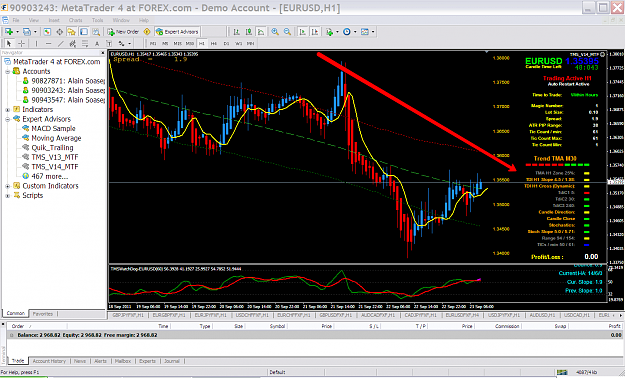The image size is (625, 378).
Task: Switch chart to candlesticks type
Action: coord(249,32)
